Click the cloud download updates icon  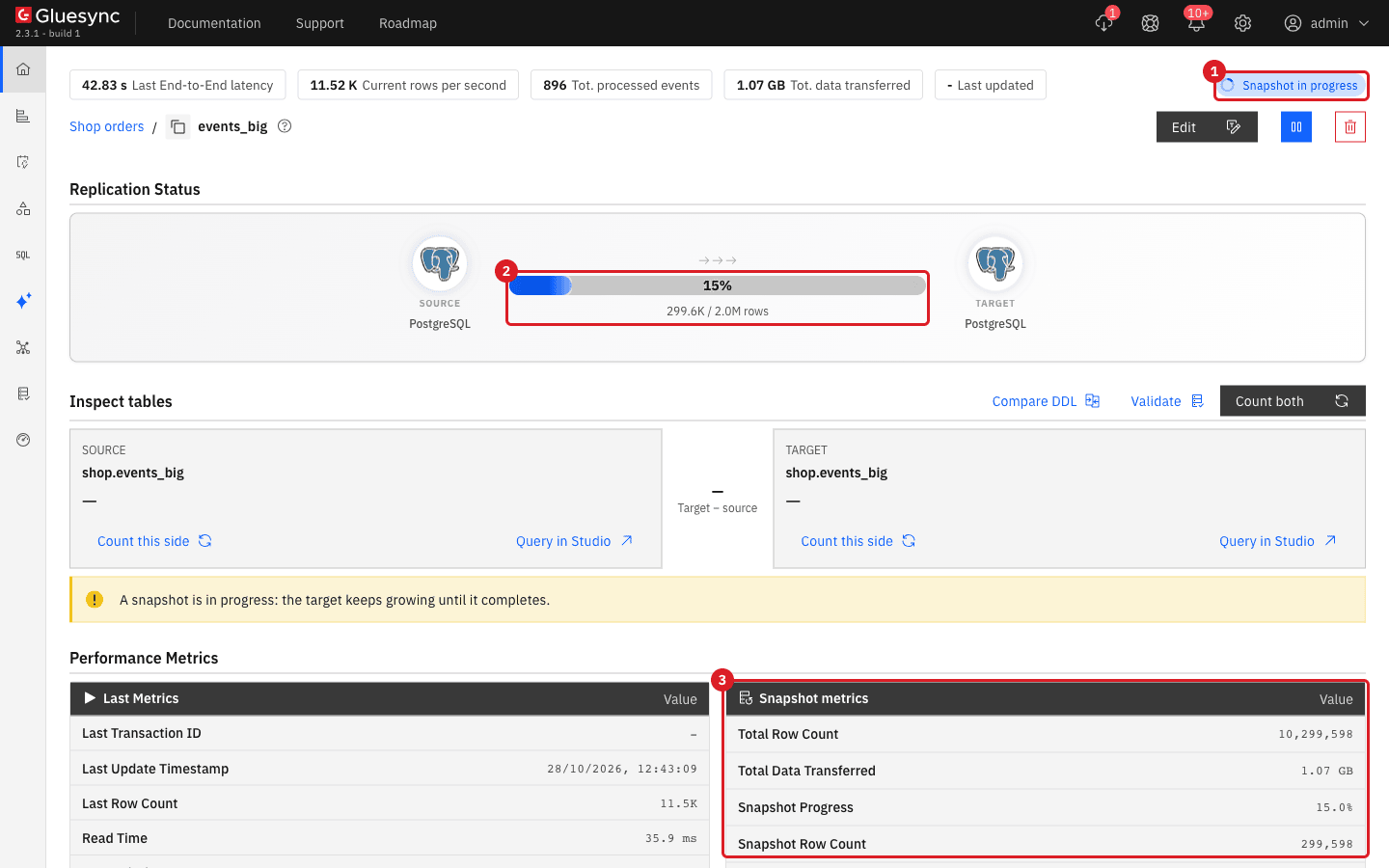(1104, 23)
